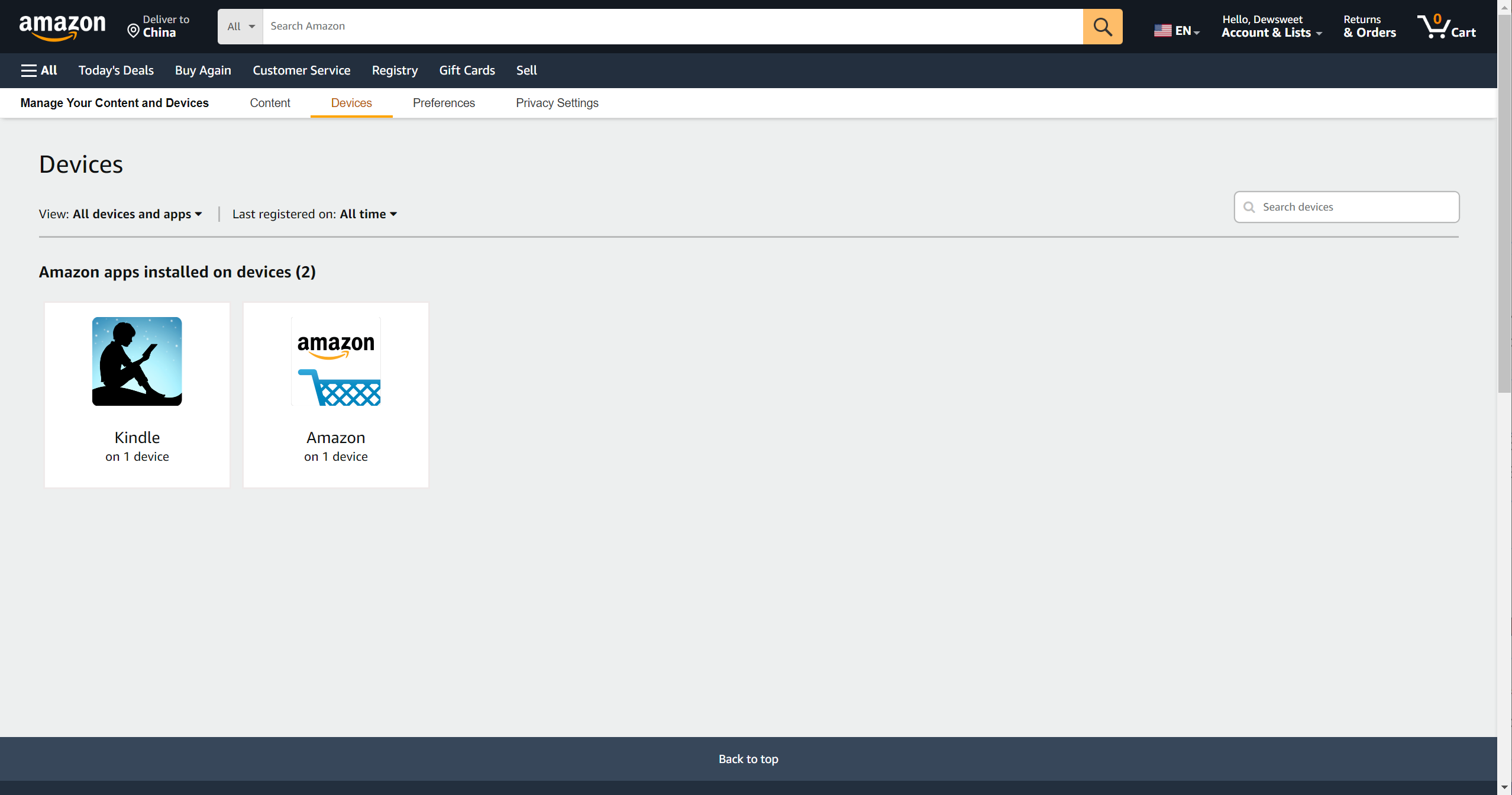Screen dimensions: 1512x795
Task: Click the scrollbar up arrow
Action: click(x=1504, y=7)
